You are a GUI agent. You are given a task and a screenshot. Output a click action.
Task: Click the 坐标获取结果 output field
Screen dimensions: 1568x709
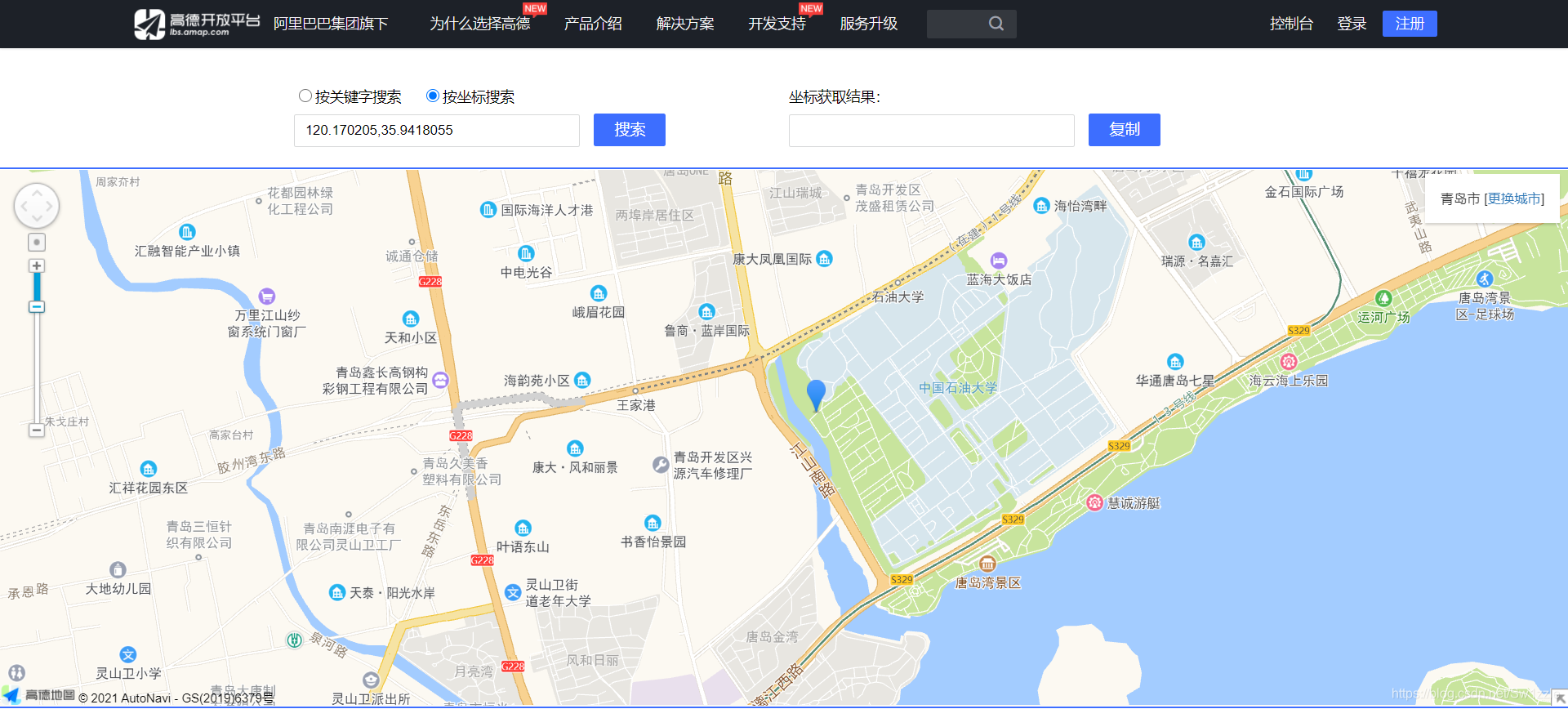[x=932, y=131]
